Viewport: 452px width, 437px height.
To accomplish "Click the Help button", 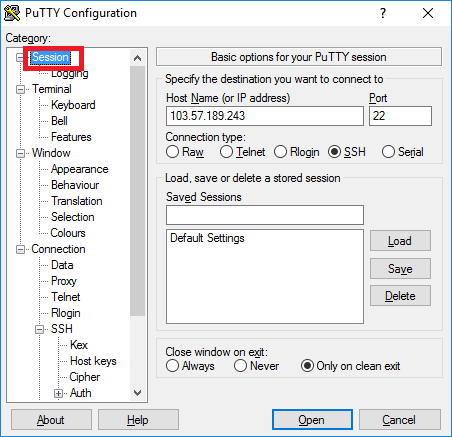I will click(138, 420).
